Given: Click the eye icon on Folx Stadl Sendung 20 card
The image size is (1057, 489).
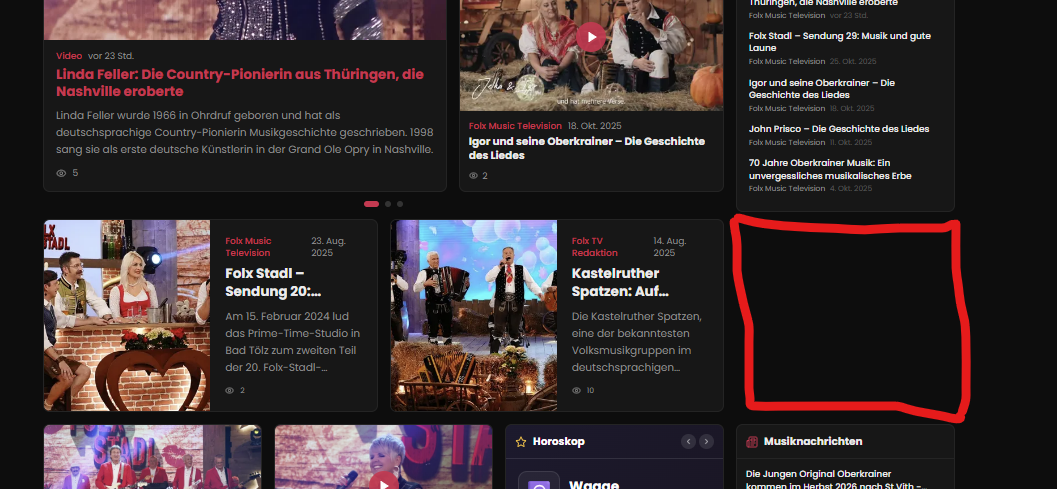Looking at the screenshot, I should 230,391.
